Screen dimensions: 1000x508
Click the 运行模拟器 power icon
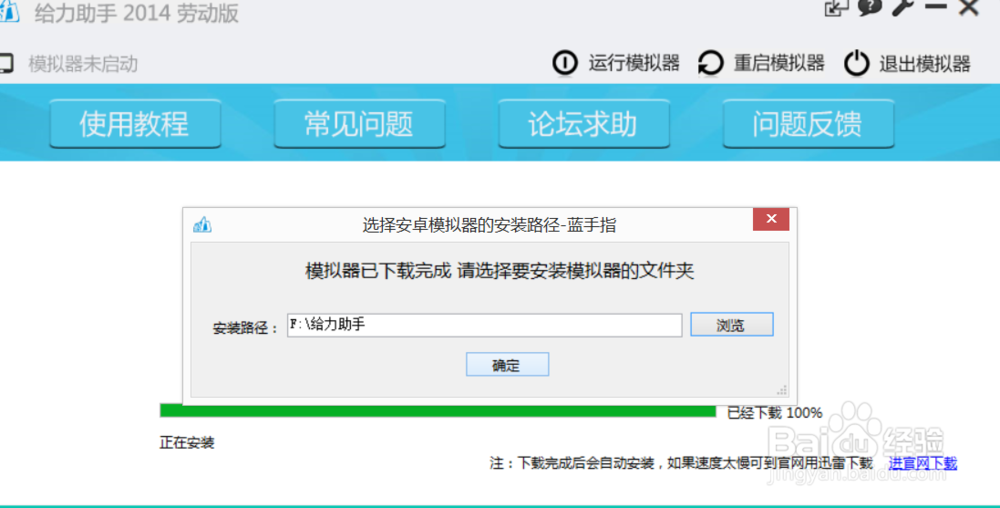tap(564, 63)
